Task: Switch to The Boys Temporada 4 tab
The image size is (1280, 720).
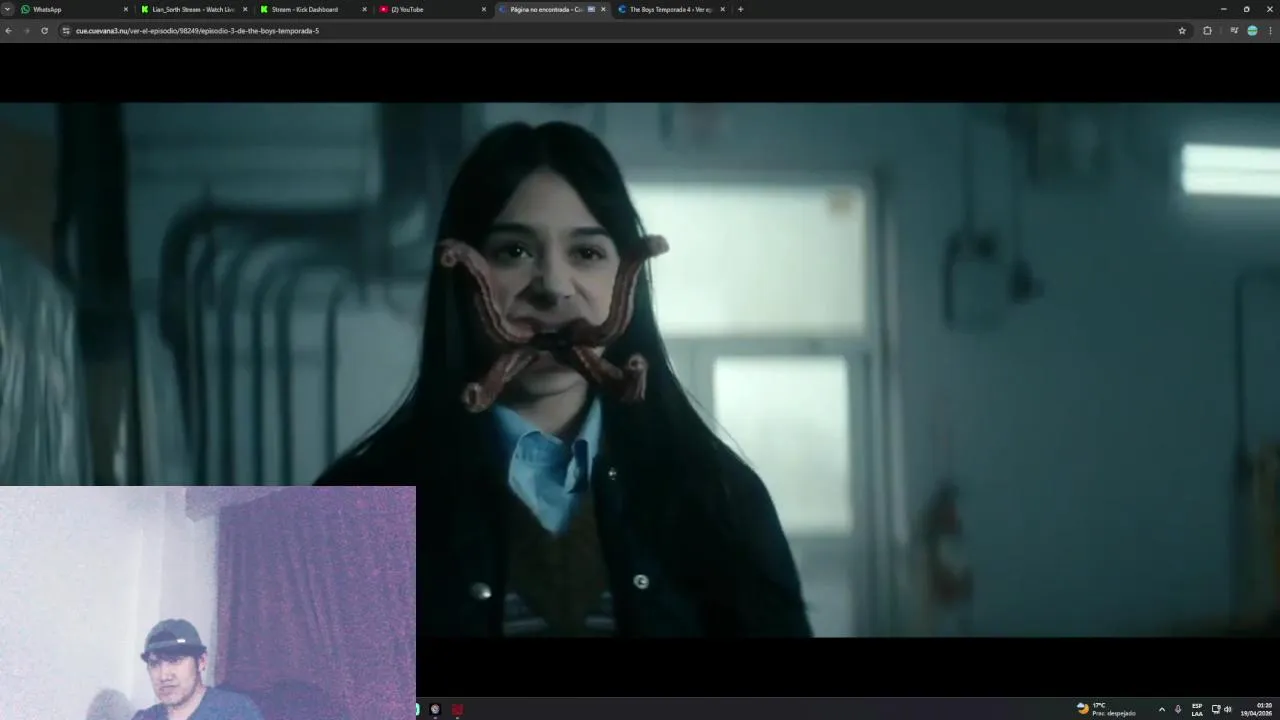Action: pos(670,9)
